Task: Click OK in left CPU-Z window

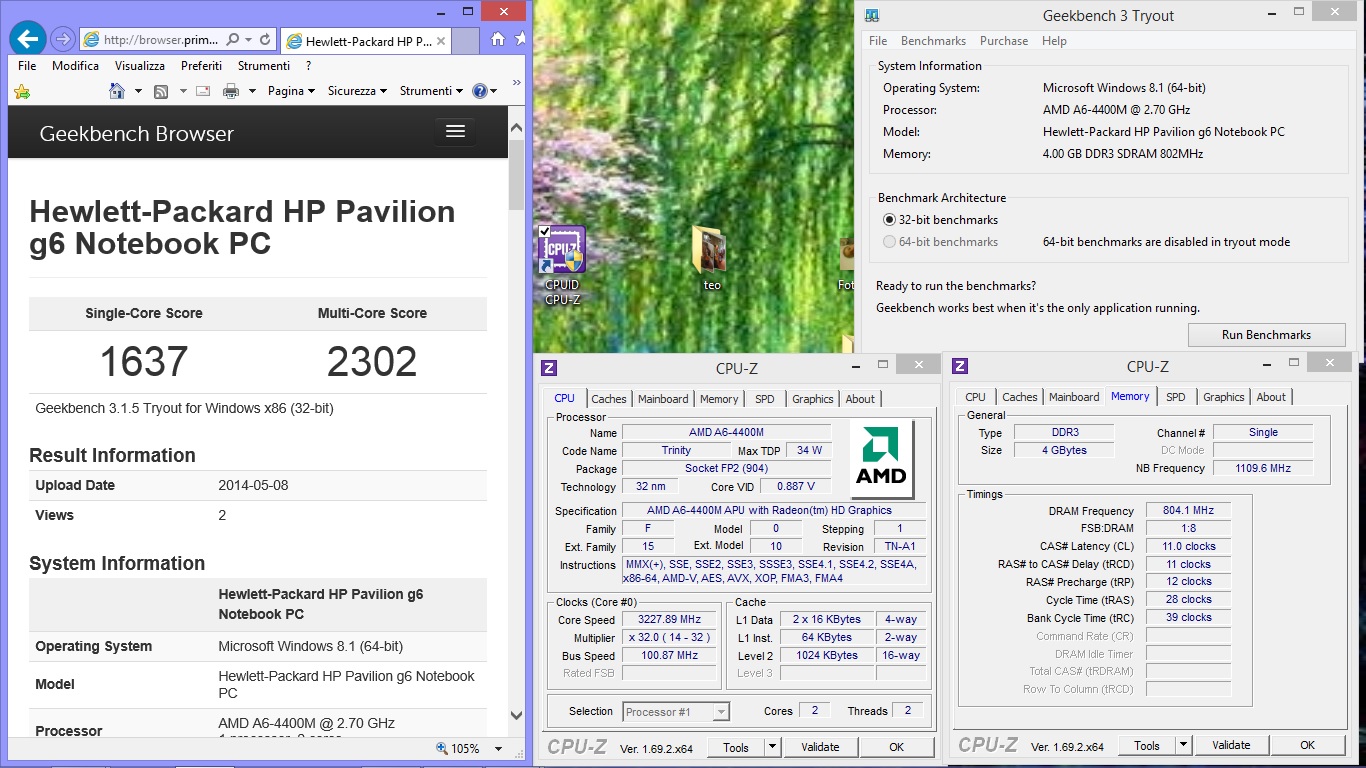Action: point(897,747)
